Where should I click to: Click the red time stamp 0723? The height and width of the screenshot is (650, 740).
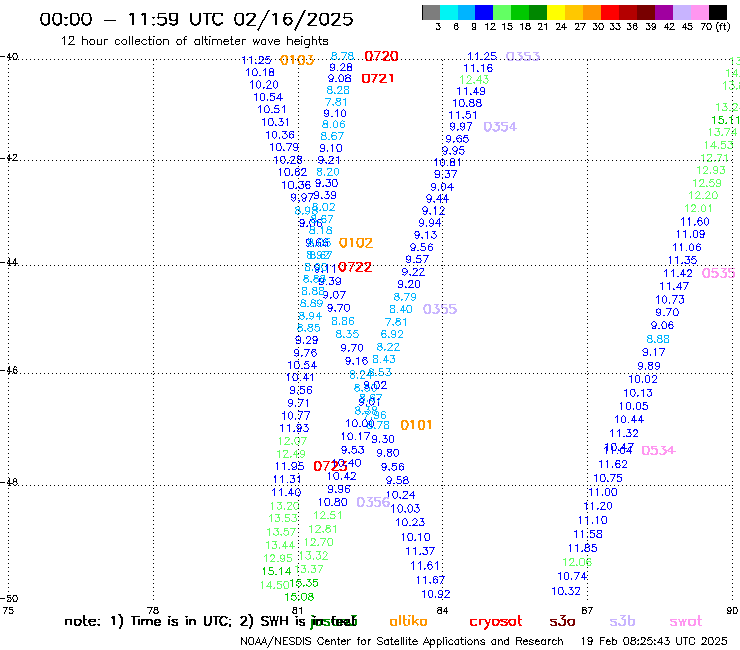330,466
